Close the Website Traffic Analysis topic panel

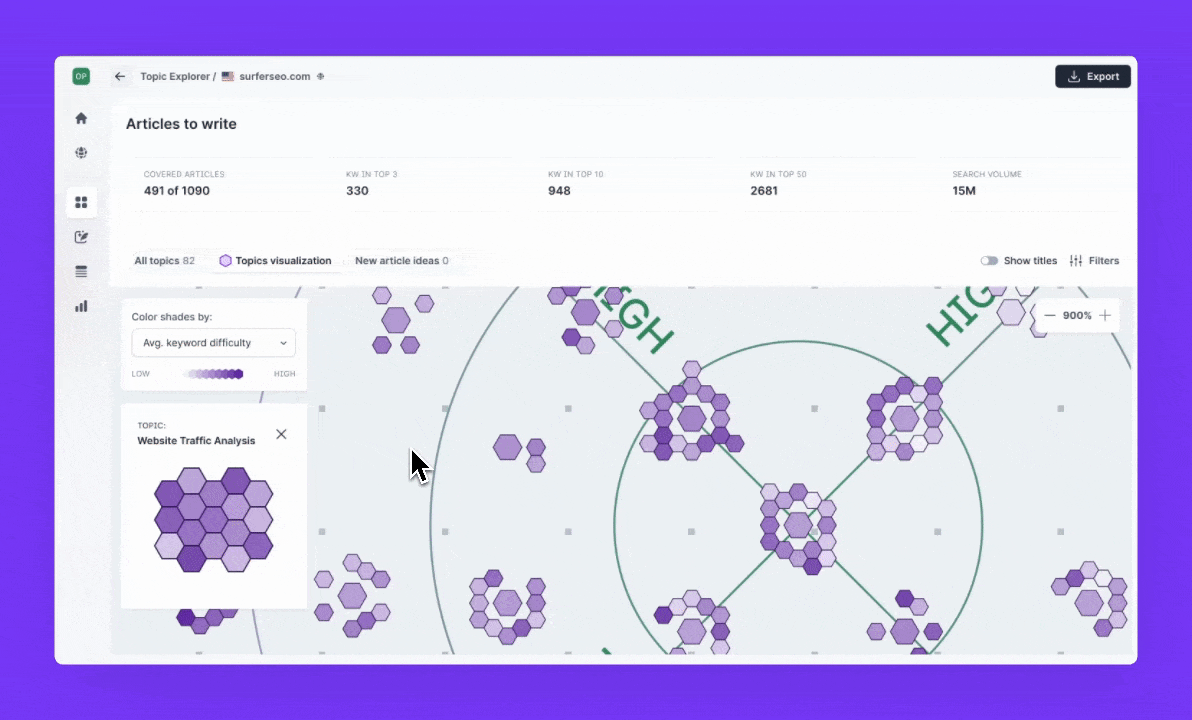pos(281,434)
